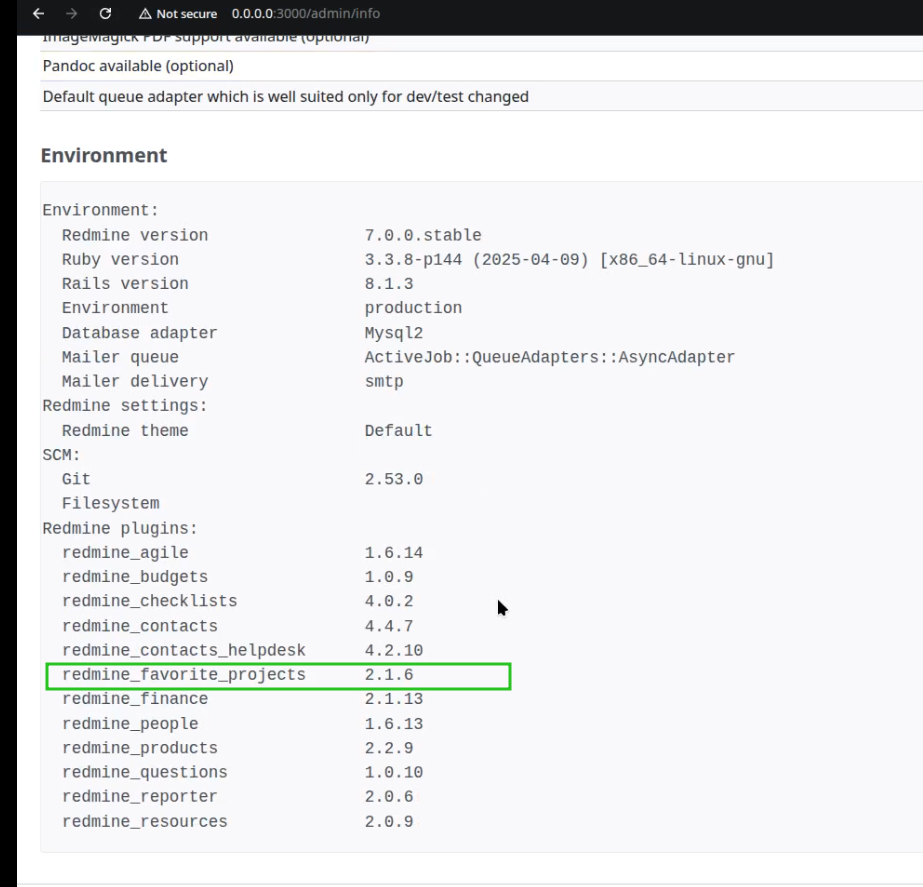Viewport: 923px width, 887px height.
Task: Click the 'Redmine plugins:' label
Action: (x=119, y=529)
